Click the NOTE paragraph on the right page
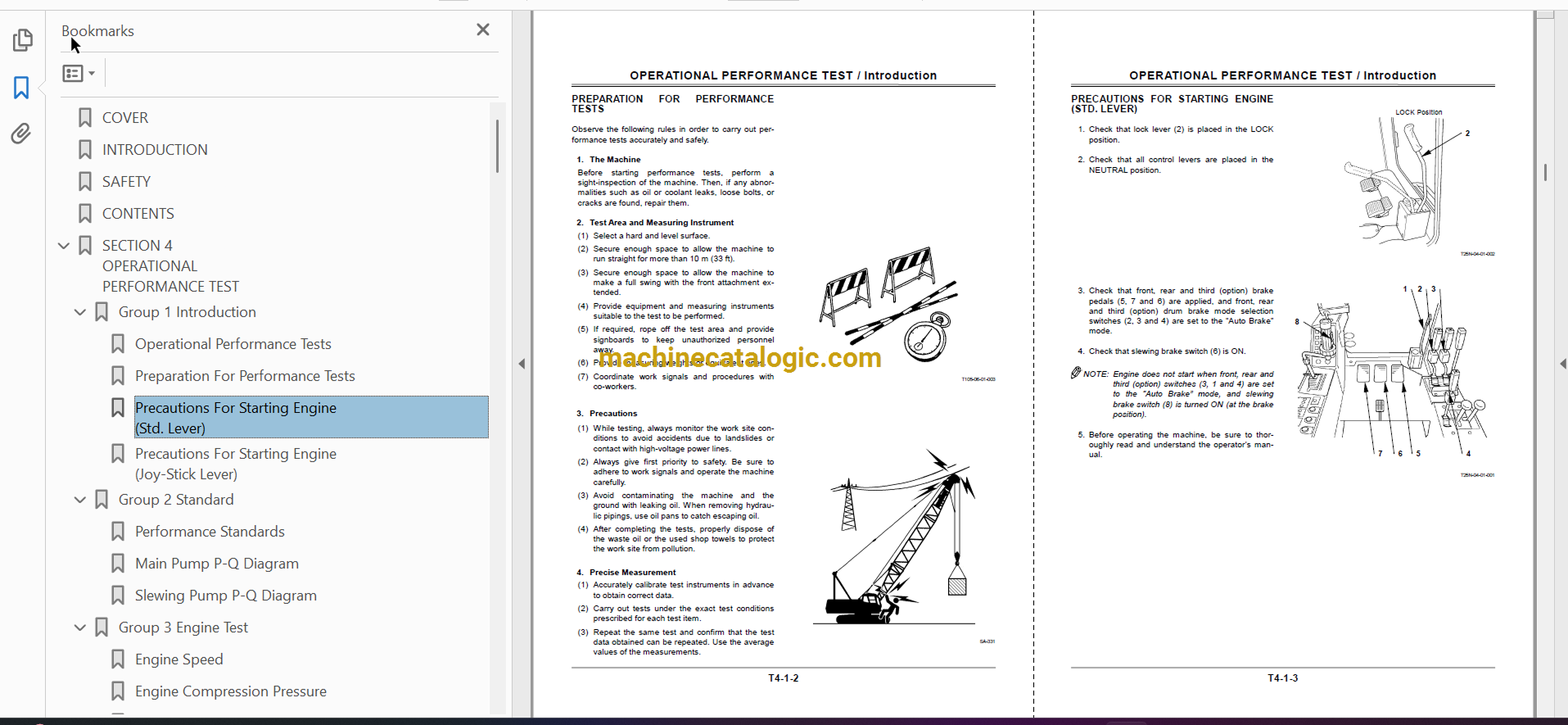 pyautogui.click(x=1173, y=394)
